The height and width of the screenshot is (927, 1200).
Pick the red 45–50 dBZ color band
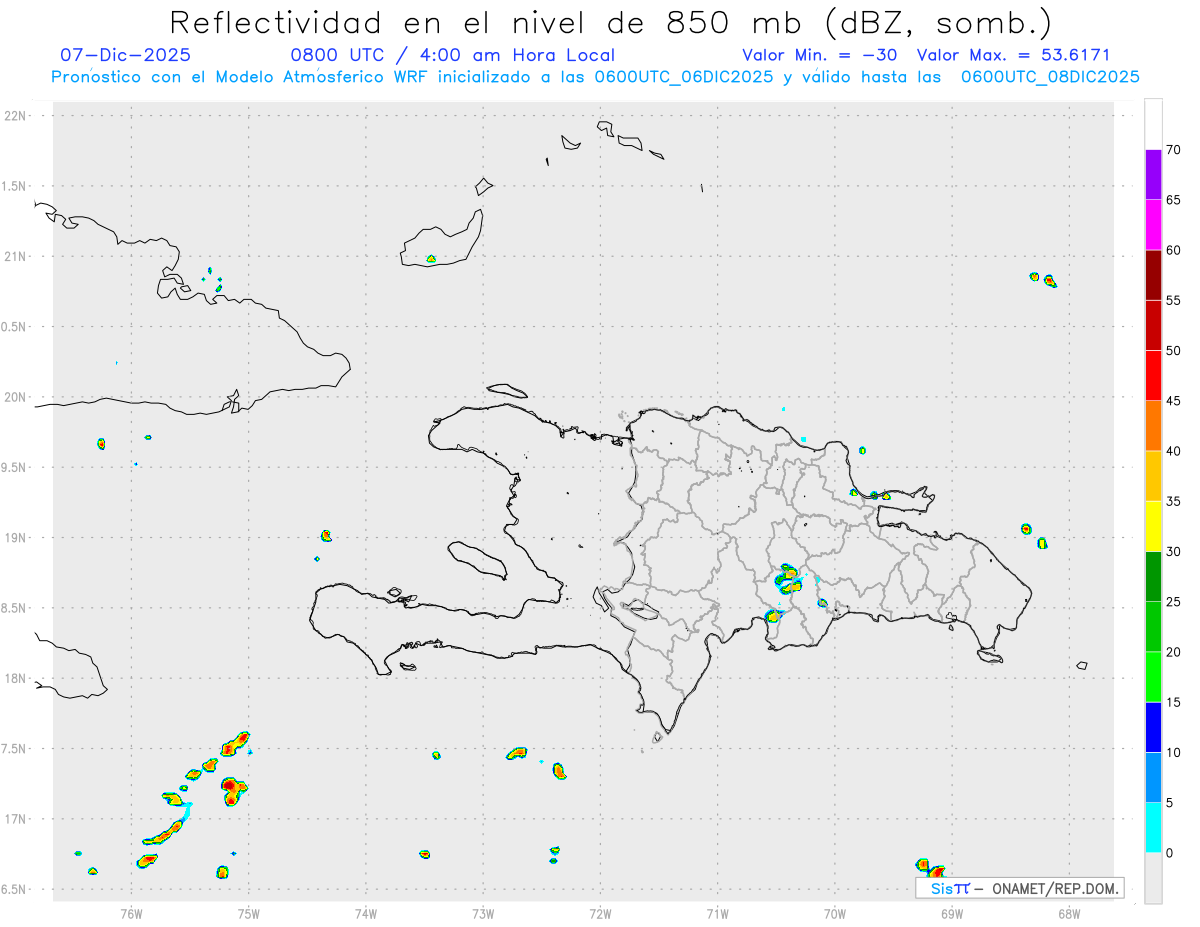[x=1153, y=376]
